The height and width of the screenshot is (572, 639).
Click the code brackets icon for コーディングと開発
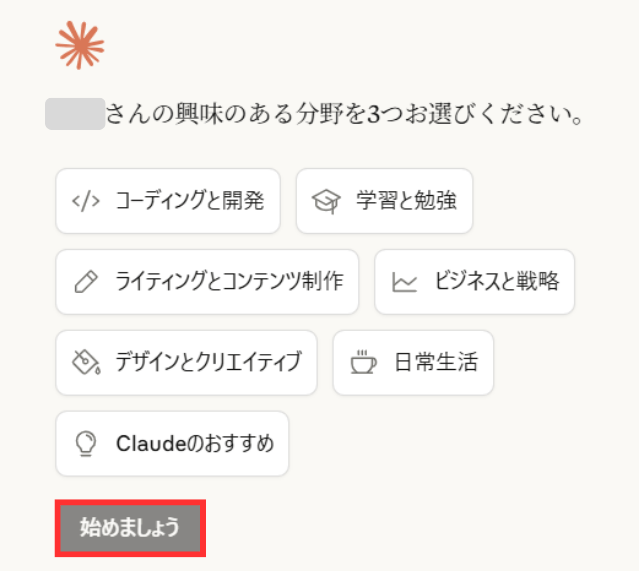pos(86,201)
